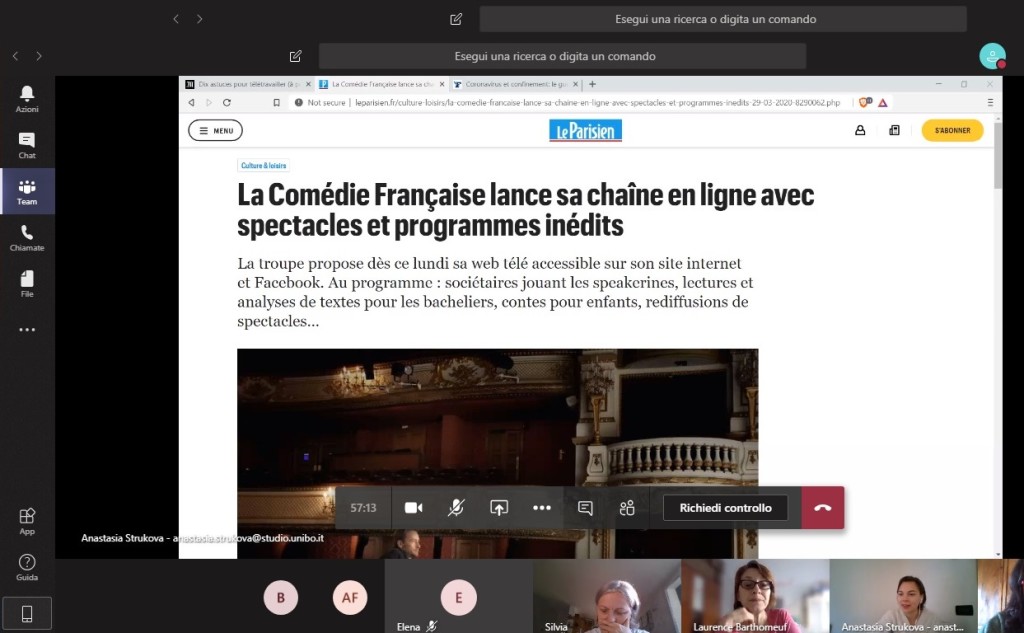Select Laurence Barthomeuf's video tile

(x=755, y=596)
